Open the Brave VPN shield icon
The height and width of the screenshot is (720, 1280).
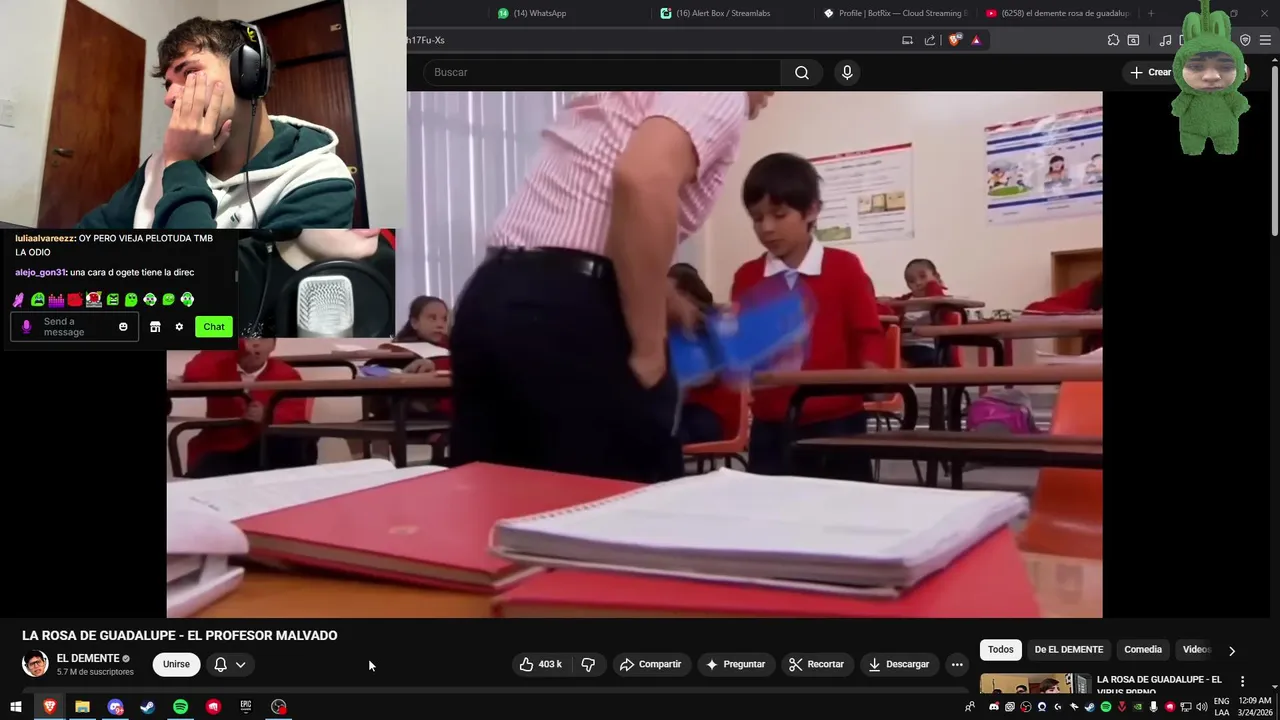1245,40
